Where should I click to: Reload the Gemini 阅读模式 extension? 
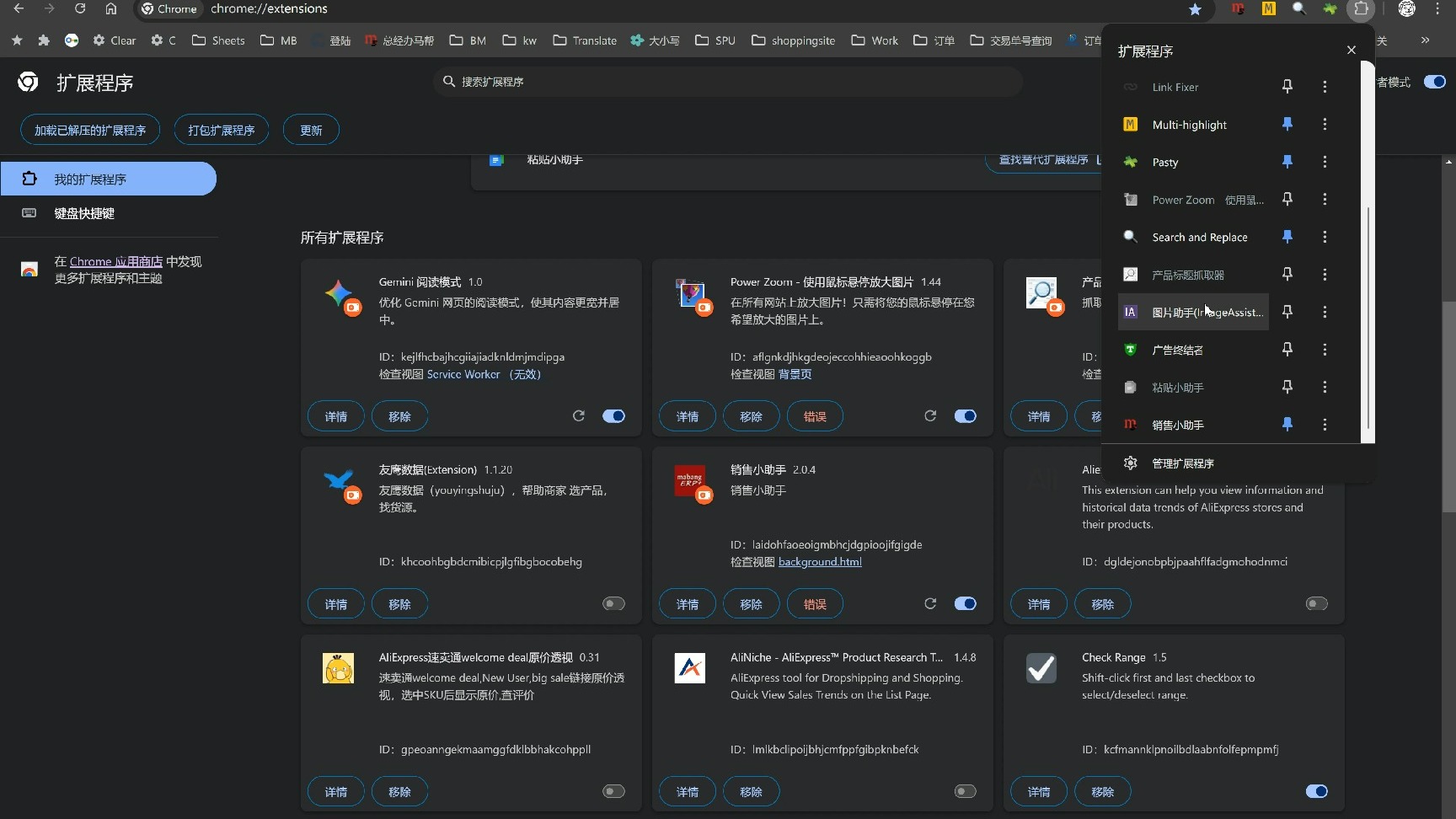click(579, 415)
